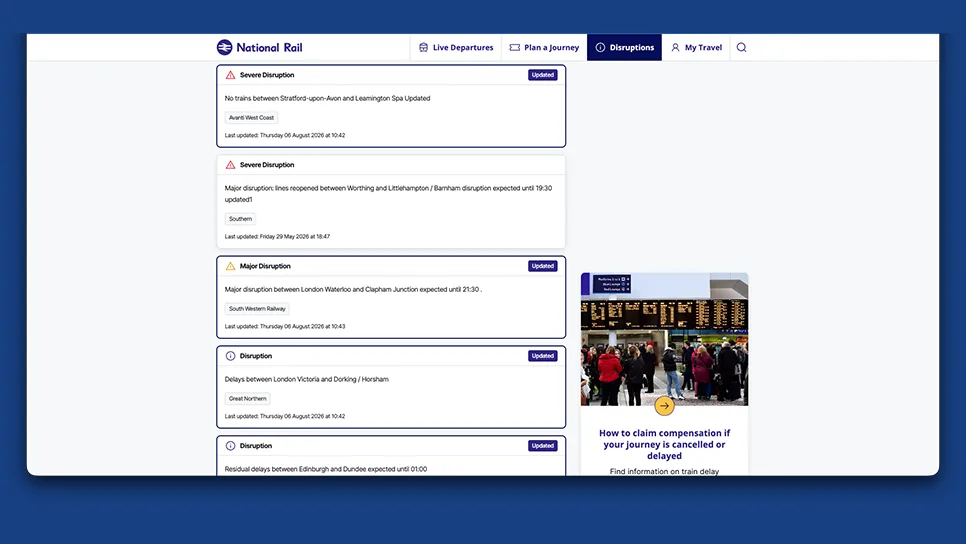Click info icon on Edinburgh and Dundee card
This screenshot has width=966, height=544.
(230, 446)
